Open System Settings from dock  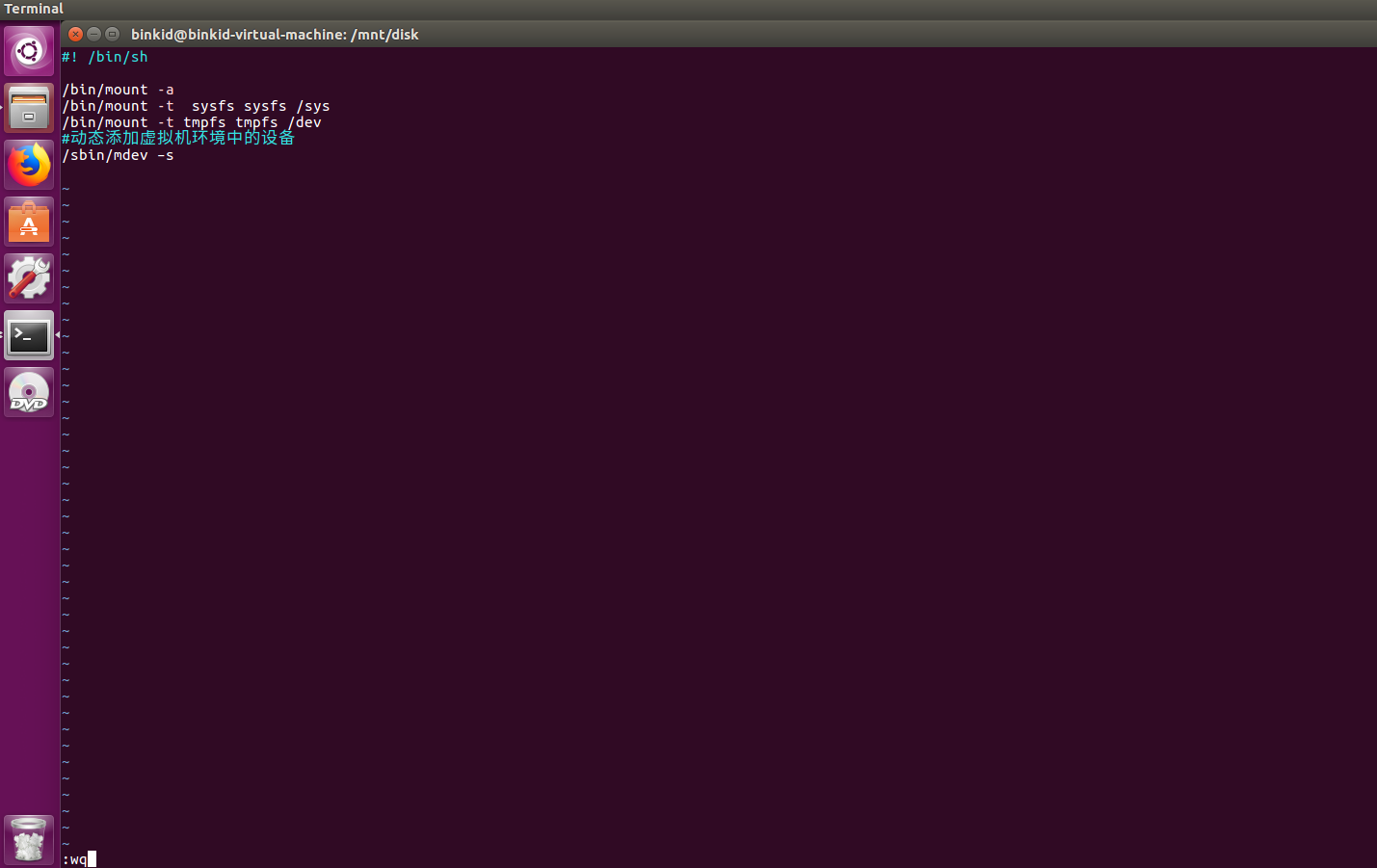pyautogui.click(x=29, y=278)
